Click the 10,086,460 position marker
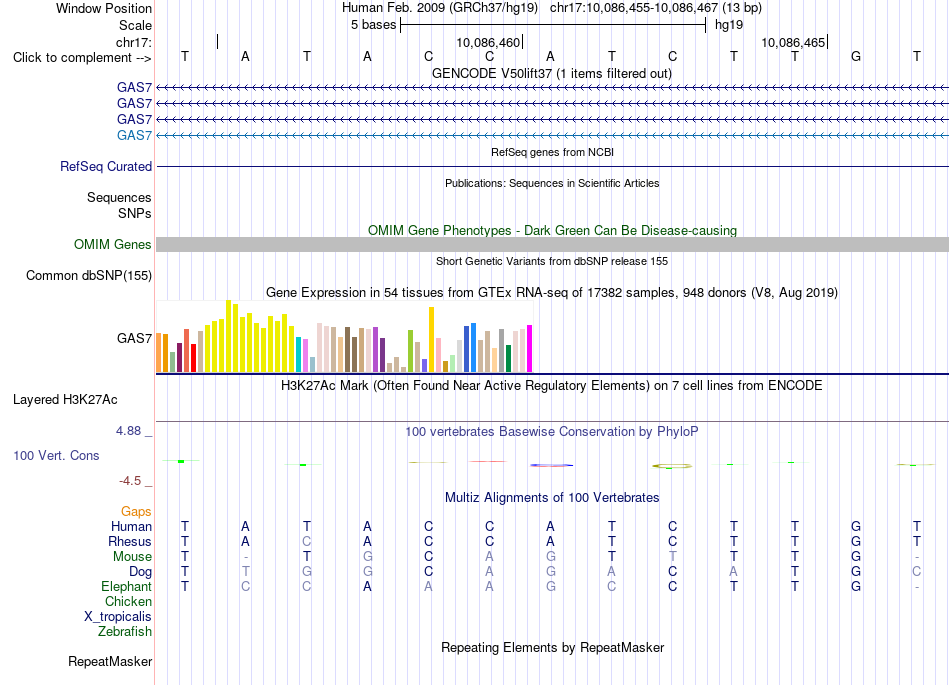The width and height of the screenshot is (950, 685). 490,42
